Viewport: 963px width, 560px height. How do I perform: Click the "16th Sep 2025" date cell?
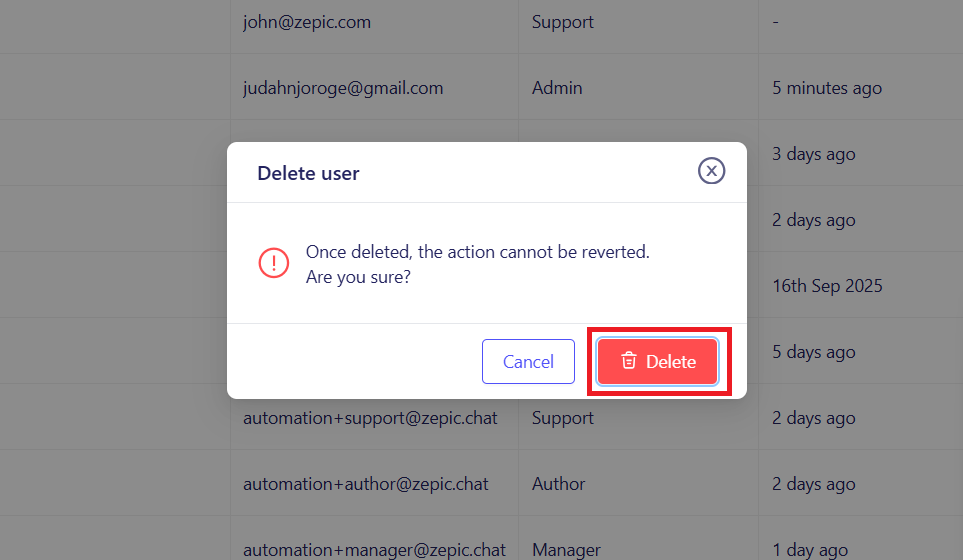click(x=827, y=286)
